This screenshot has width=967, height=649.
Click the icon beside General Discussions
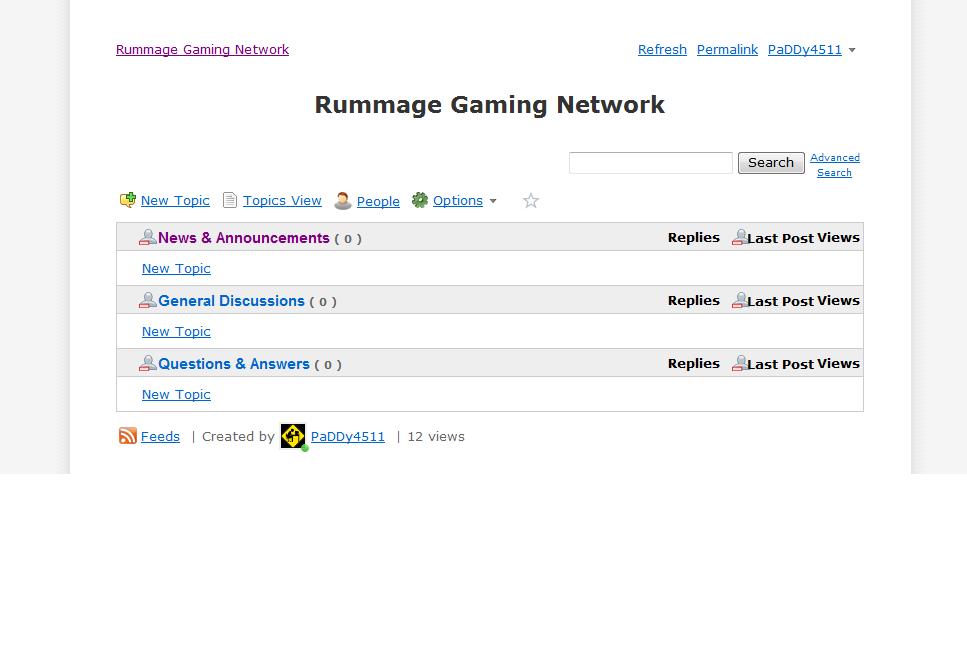coord(148,301)
